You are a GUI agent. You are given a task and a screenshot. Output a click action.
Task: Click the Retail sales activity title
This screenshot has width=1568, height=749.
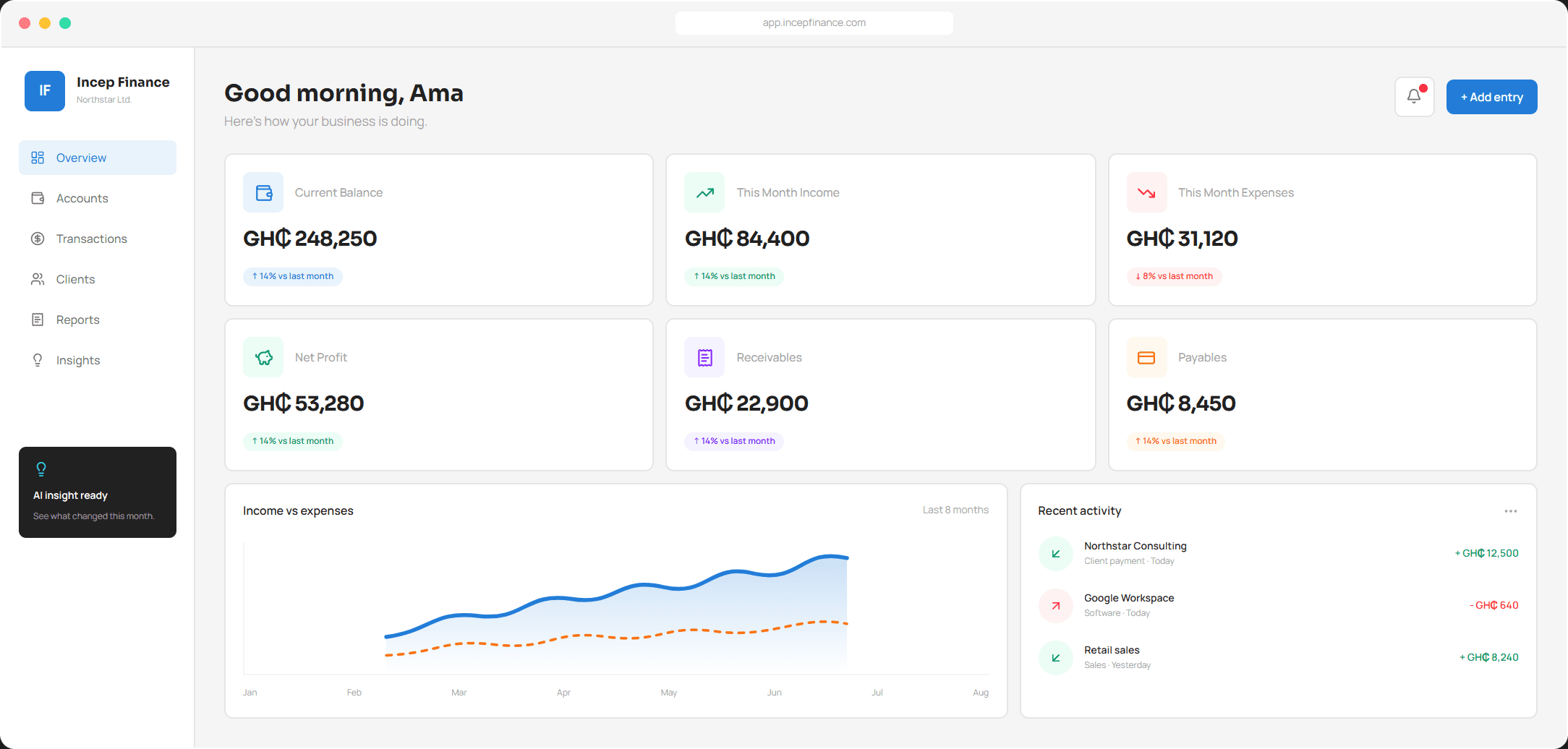1112,650
